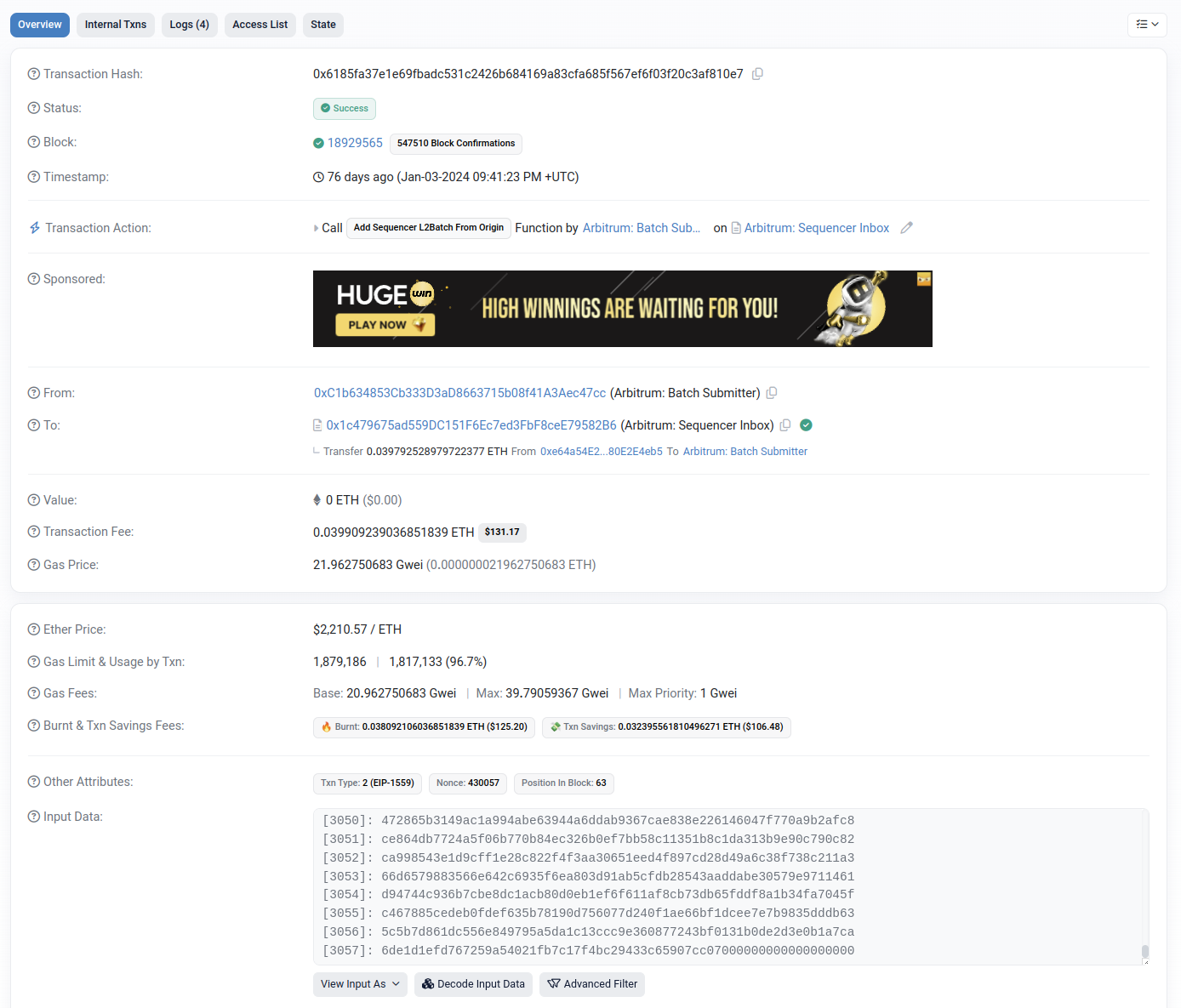Open the View Input As dropdown

(x=360, y=984)
